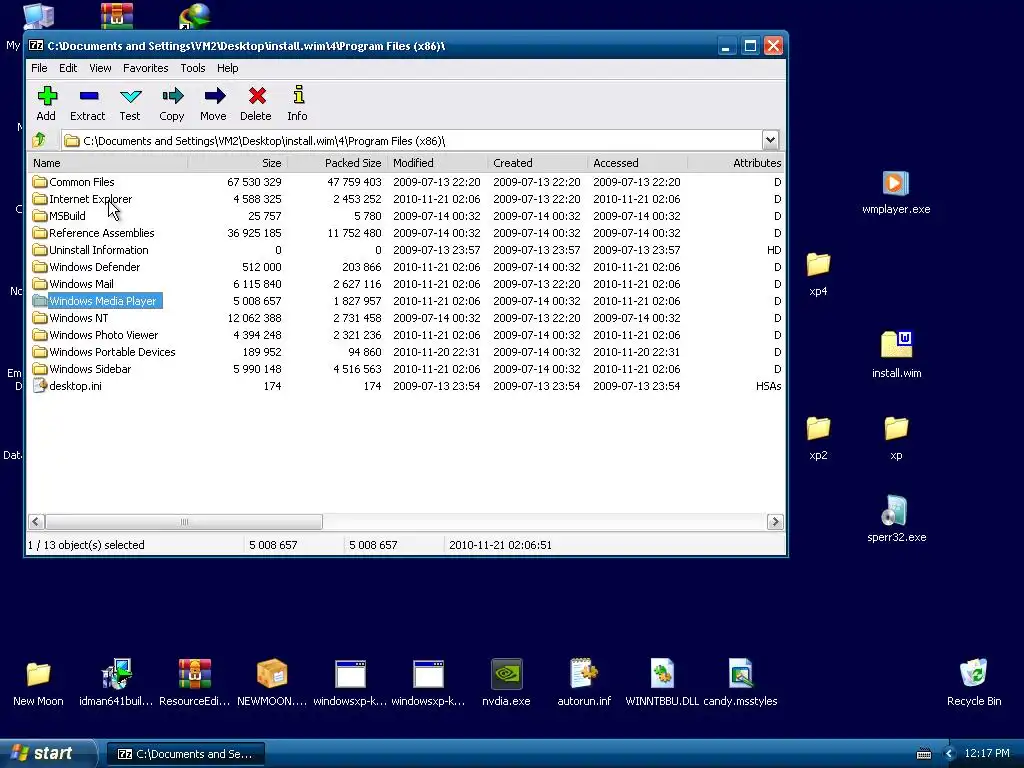The height and width of the screenshot is (768, 1024).
Task: Open the Tools menu
Action: pyautogui.click(x=193, y=68)
